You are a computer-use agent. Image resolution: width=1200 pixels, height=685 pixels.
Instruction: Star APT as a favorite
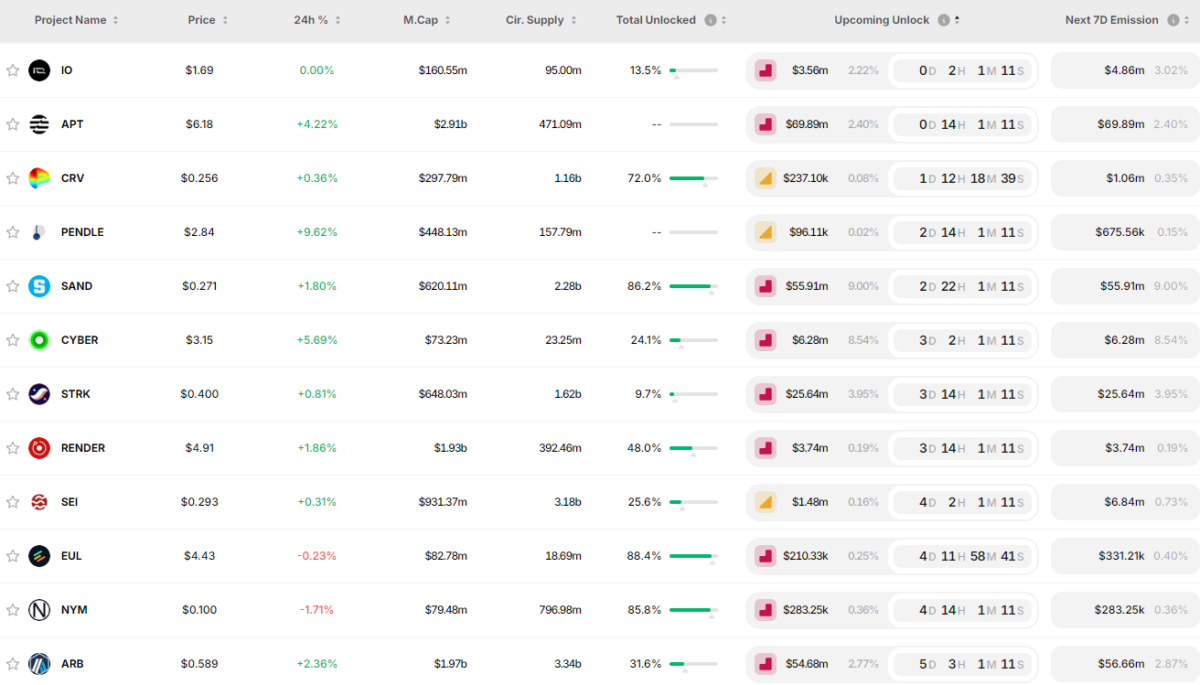tap(13, 125)
